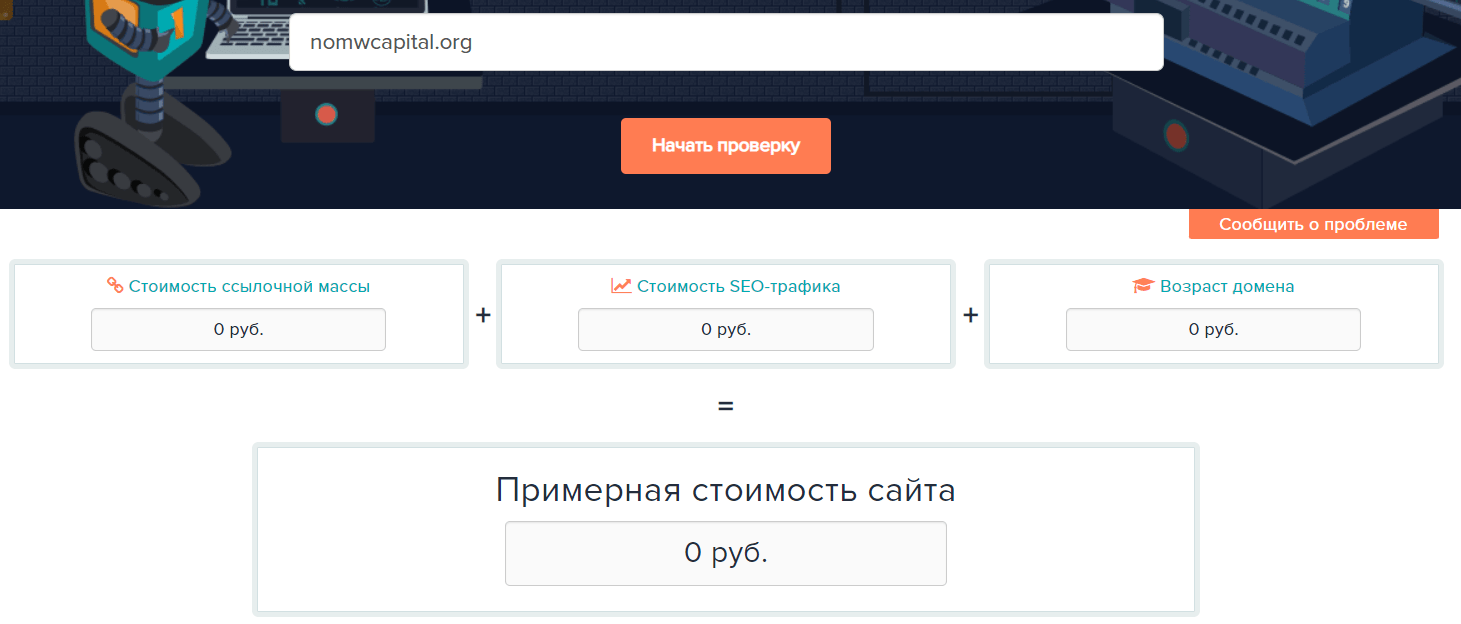Image resolution: width=1461 pixels, height=624 pixels.
Task: Click the orange circle button on left panel graphic
Action: click(x=328, y=114)
